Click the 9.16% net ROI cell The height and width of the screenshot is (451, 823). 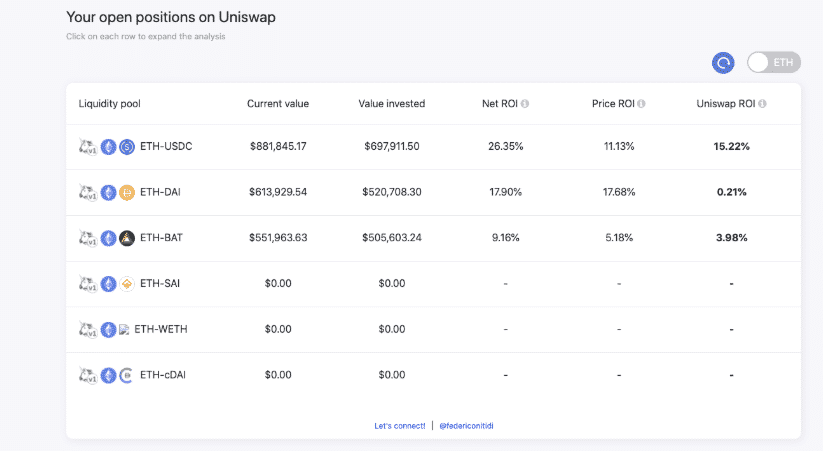(505, 238)
